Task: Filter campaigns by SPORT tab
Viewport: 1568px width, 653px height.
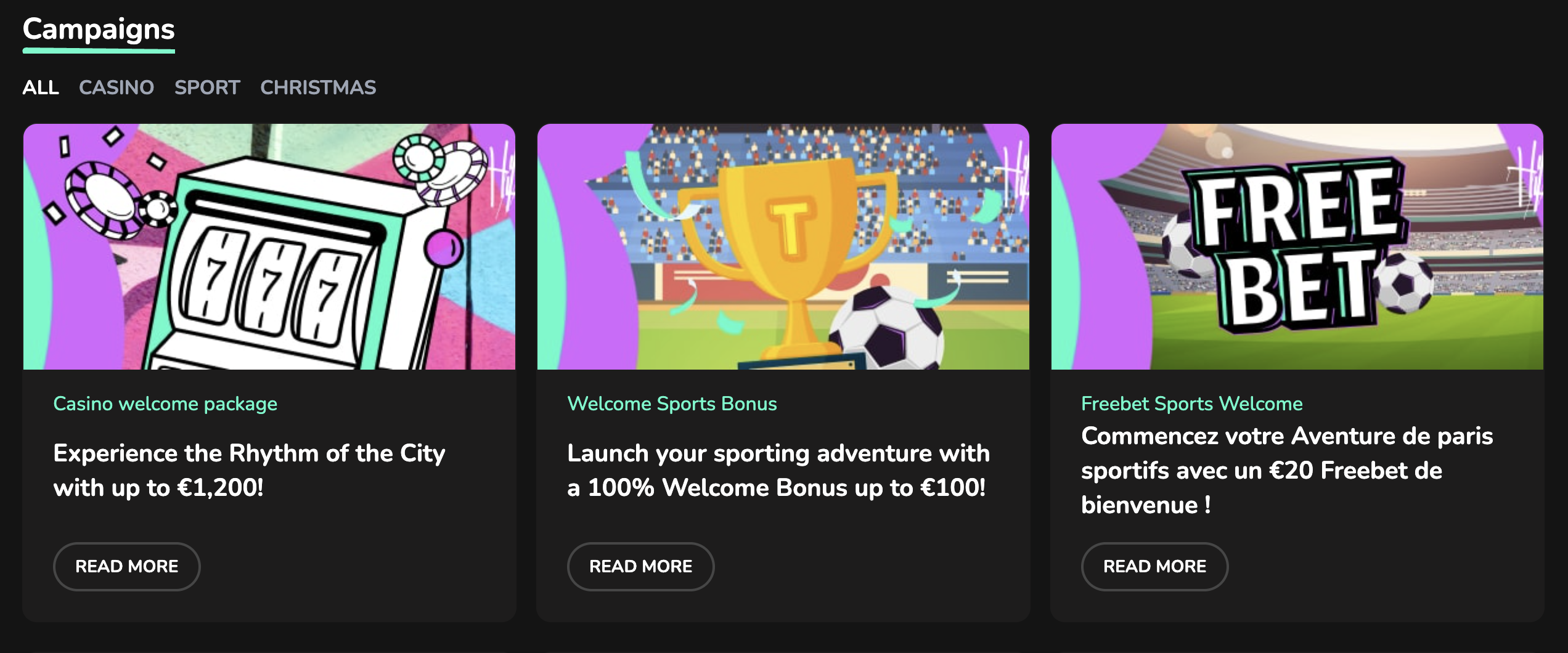Action: pos(207,87)
